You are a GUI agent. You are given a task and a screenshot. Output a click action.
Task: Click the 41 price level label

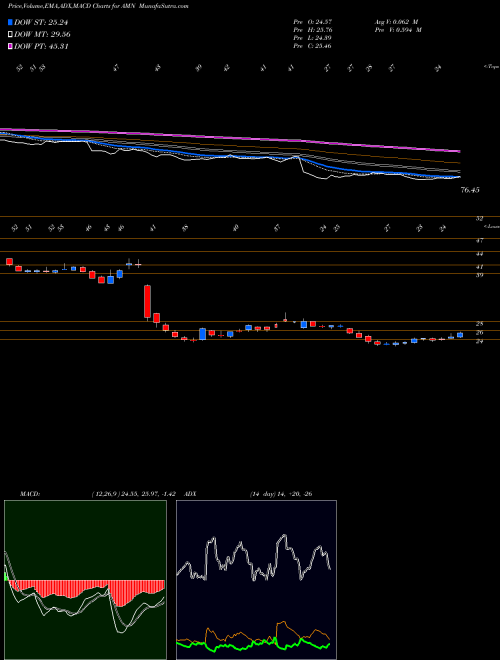click(x=479, y=266)
